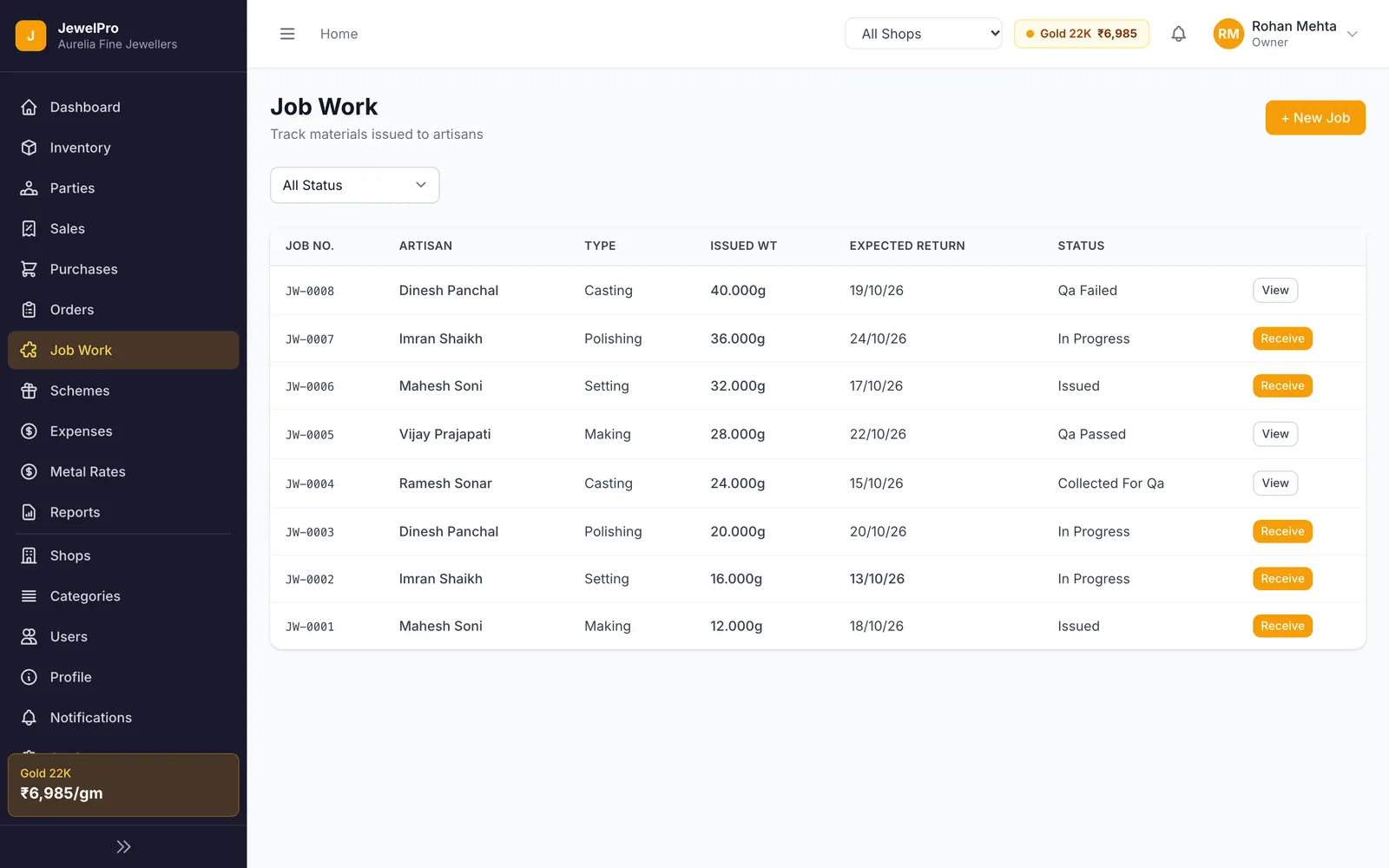Open the notification bell in top bar

(1178, 34)
